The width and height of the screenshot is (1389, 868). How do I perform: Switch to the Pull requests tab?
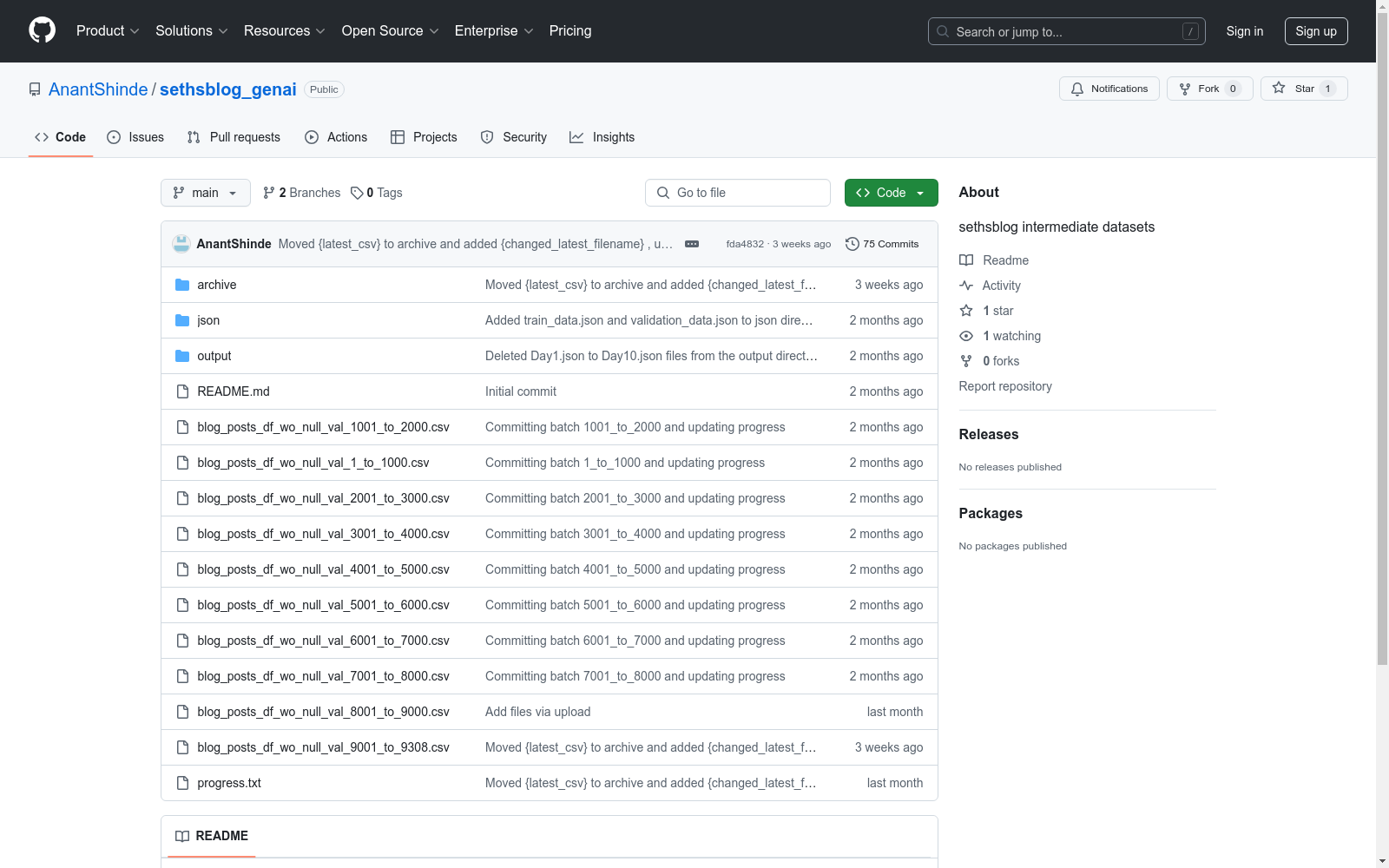[x=234, y=137]
